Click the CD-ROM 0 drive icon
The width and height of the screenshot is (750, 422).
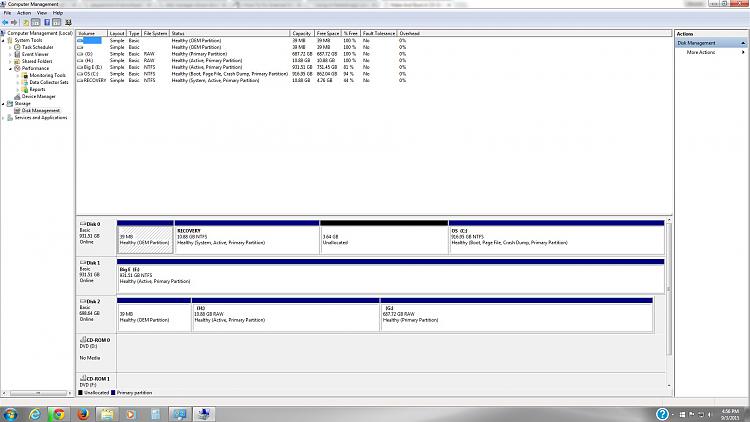pos(82,340)
